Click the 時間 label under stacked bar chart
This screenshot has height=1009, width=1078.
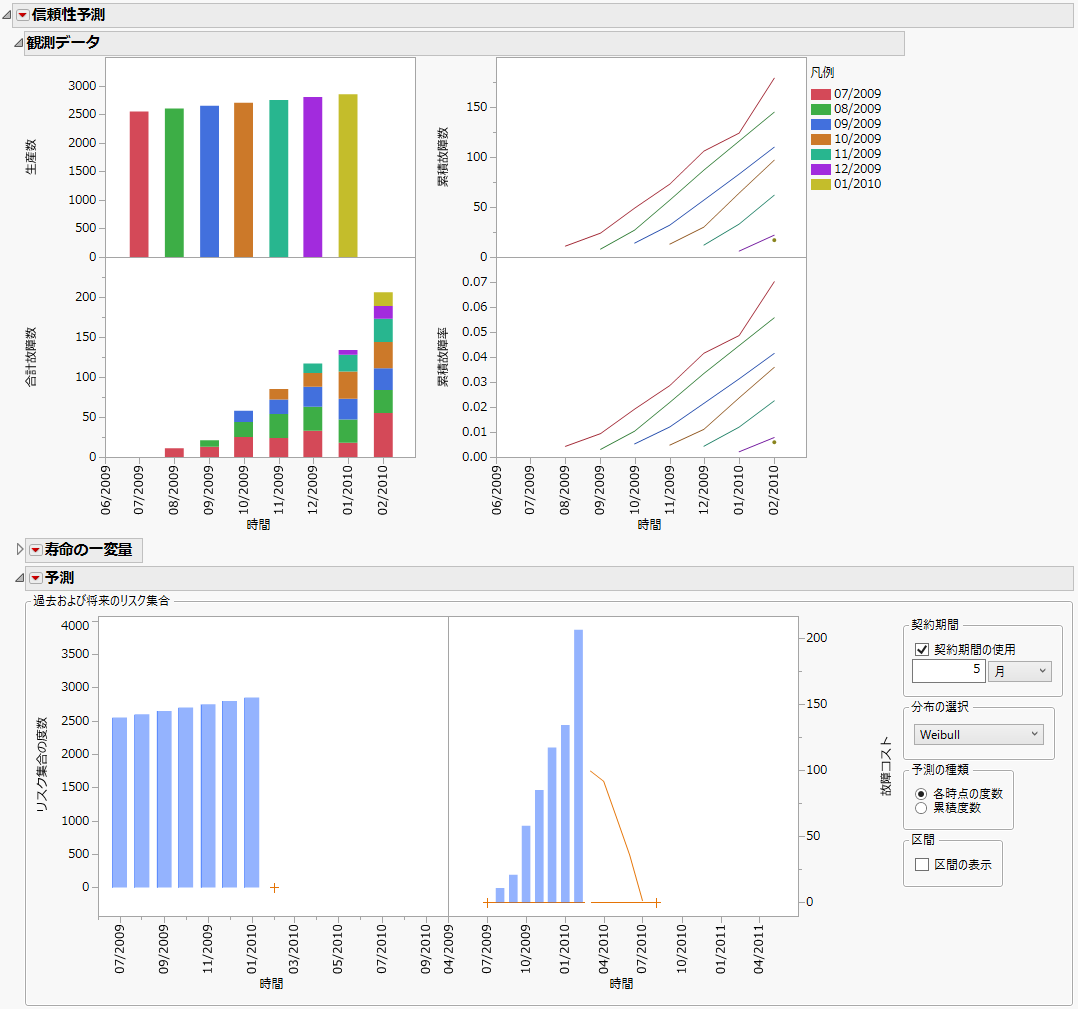click(x=258, y=524)
